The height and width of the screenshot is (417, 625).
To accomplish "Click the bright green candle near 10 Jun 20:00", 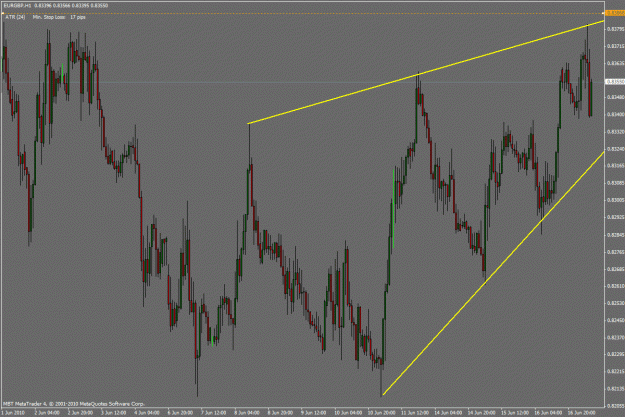I will click(394, 209).
